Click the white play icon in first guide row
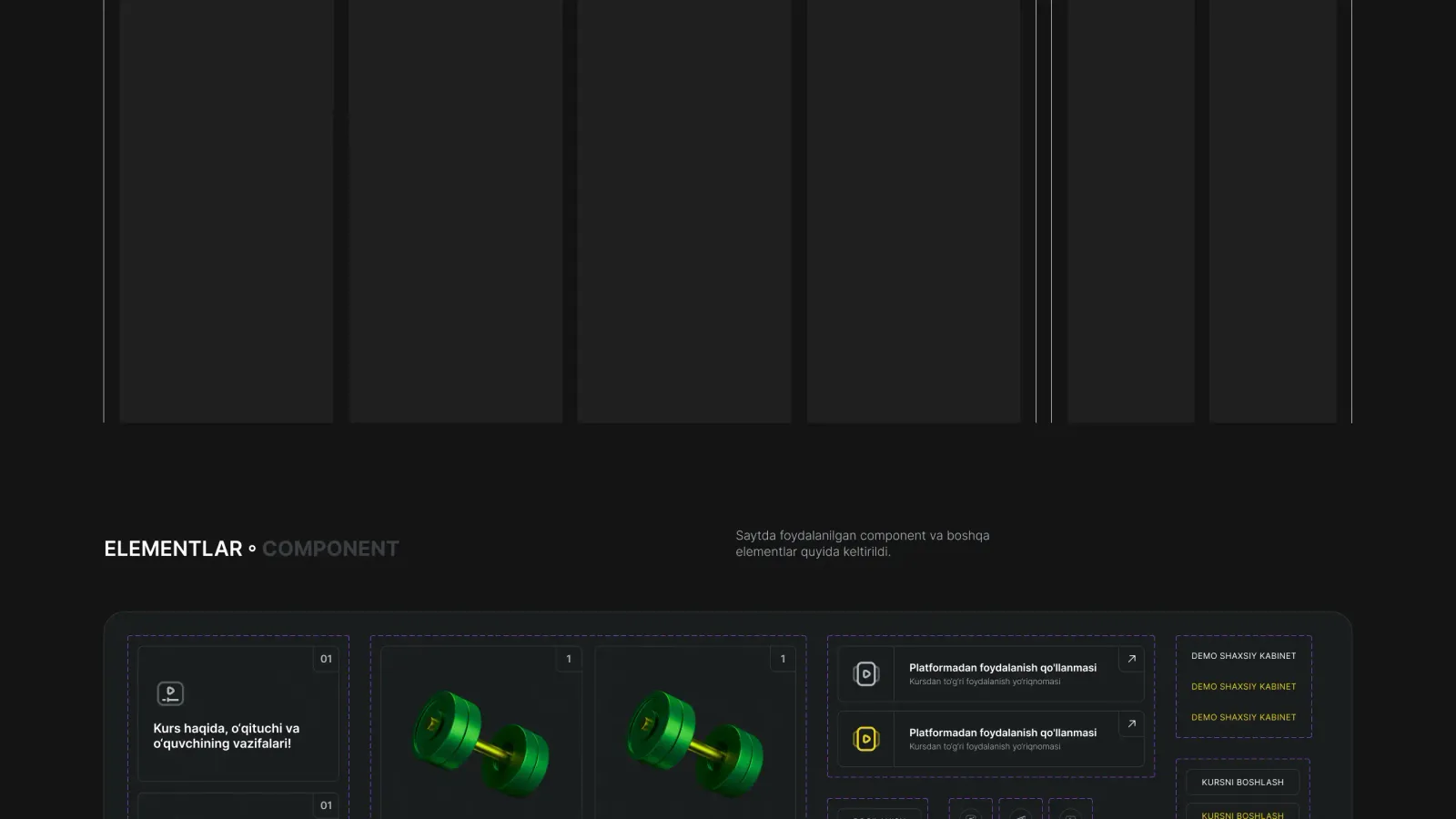 coord(866,674)
